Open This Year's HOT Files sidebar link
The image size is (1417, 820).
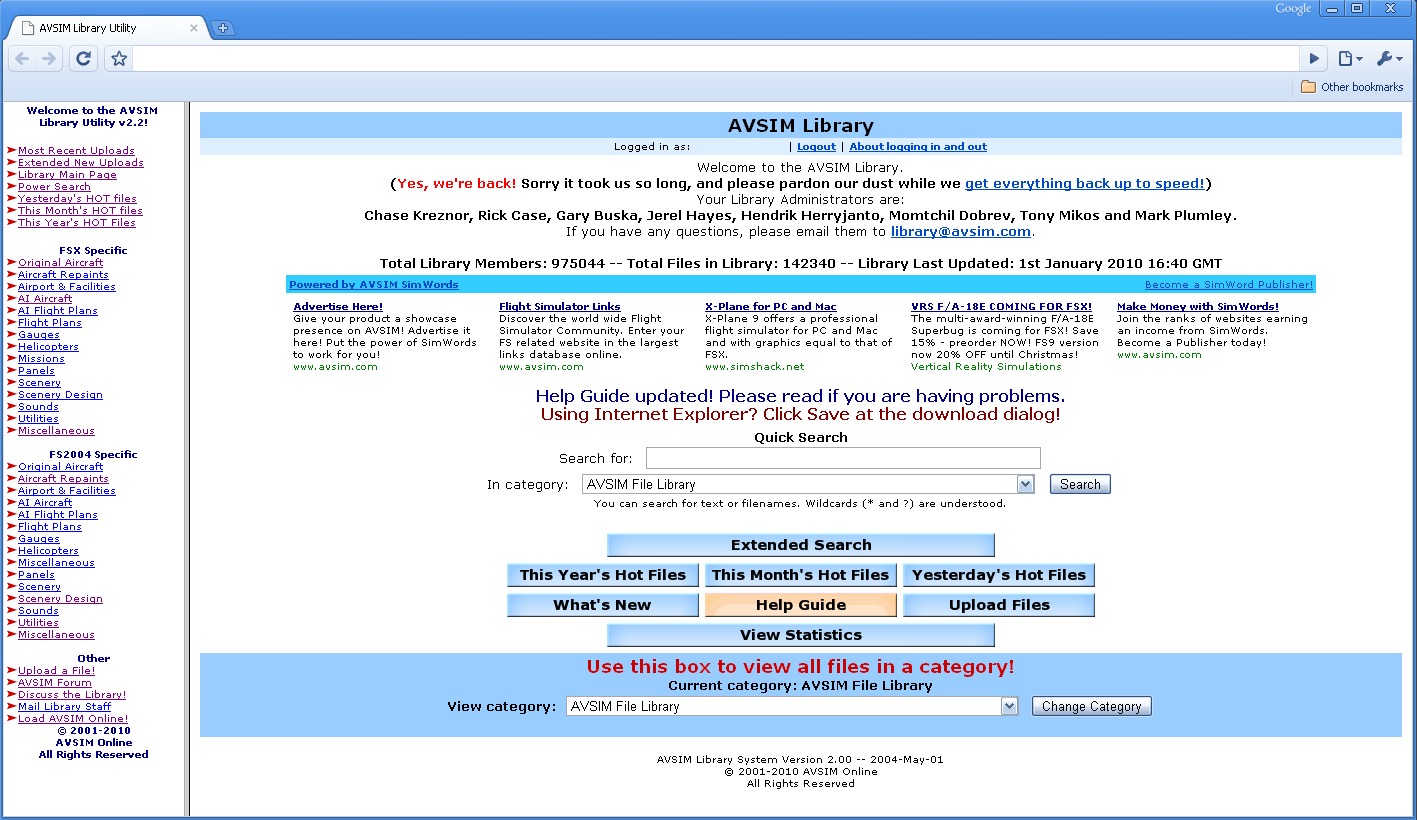tap(77, 223)
